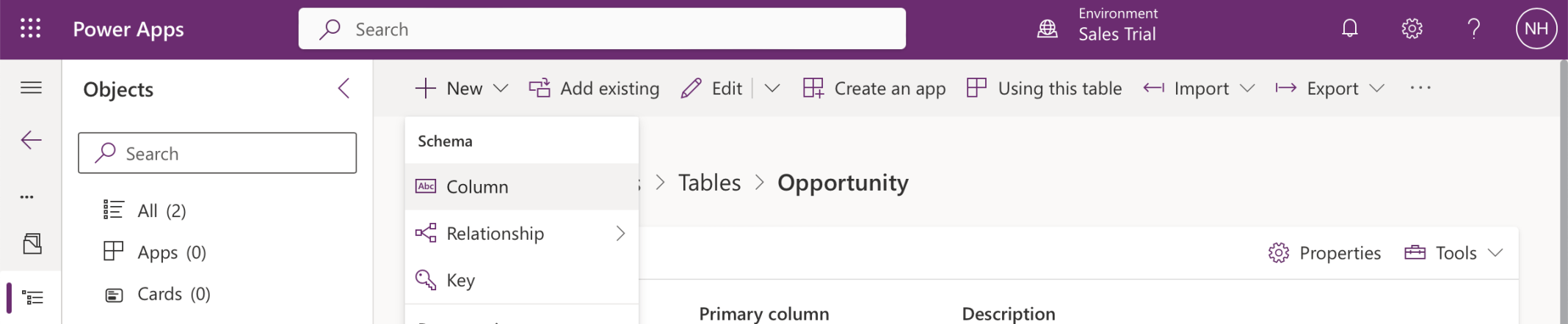The width and height of the screenshot is (1568, 324).
Task: Select Column from the Schema menu
Action: (477, 187)
